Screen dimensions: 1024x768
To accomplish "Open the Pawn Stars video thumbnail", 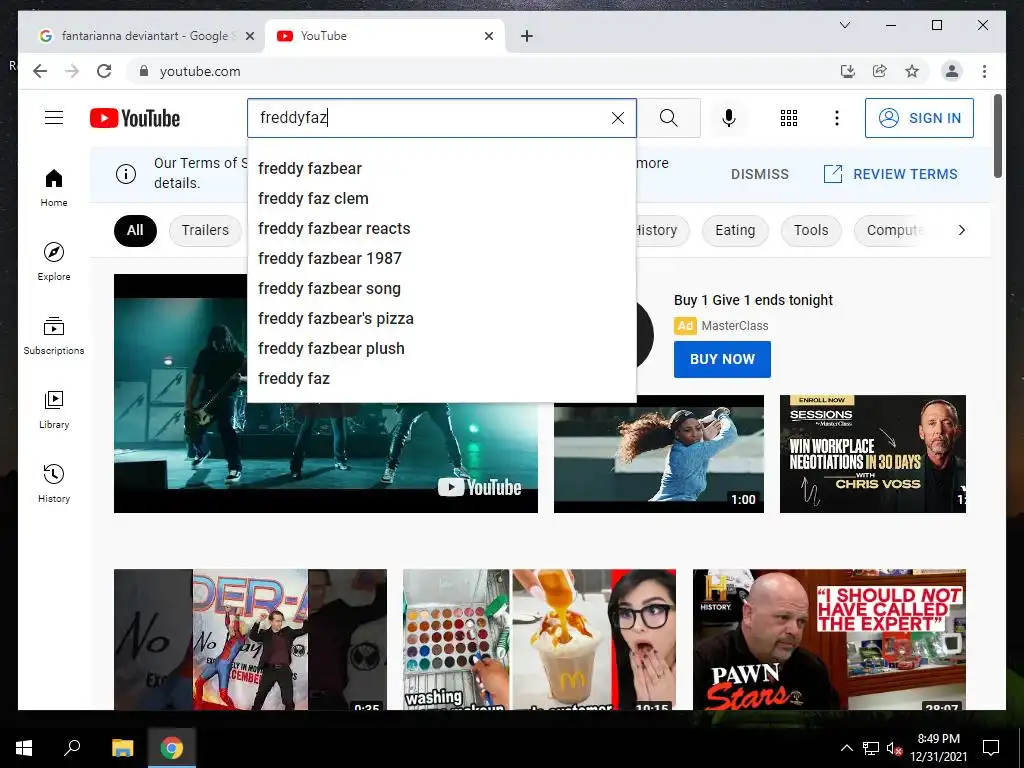I will [x=829, y=639].
